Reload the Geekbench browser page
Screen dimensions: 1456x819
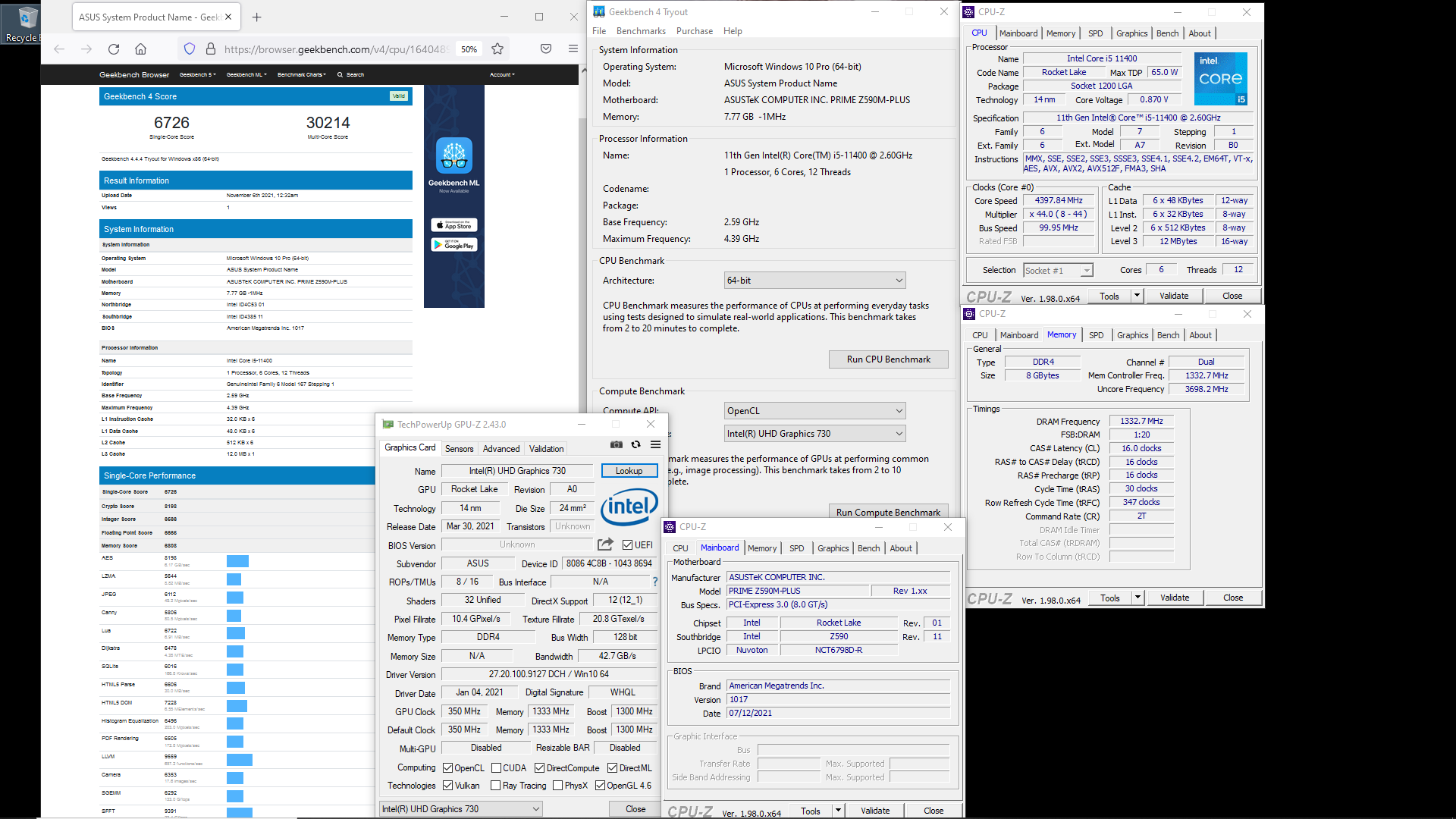pos(114,49)
